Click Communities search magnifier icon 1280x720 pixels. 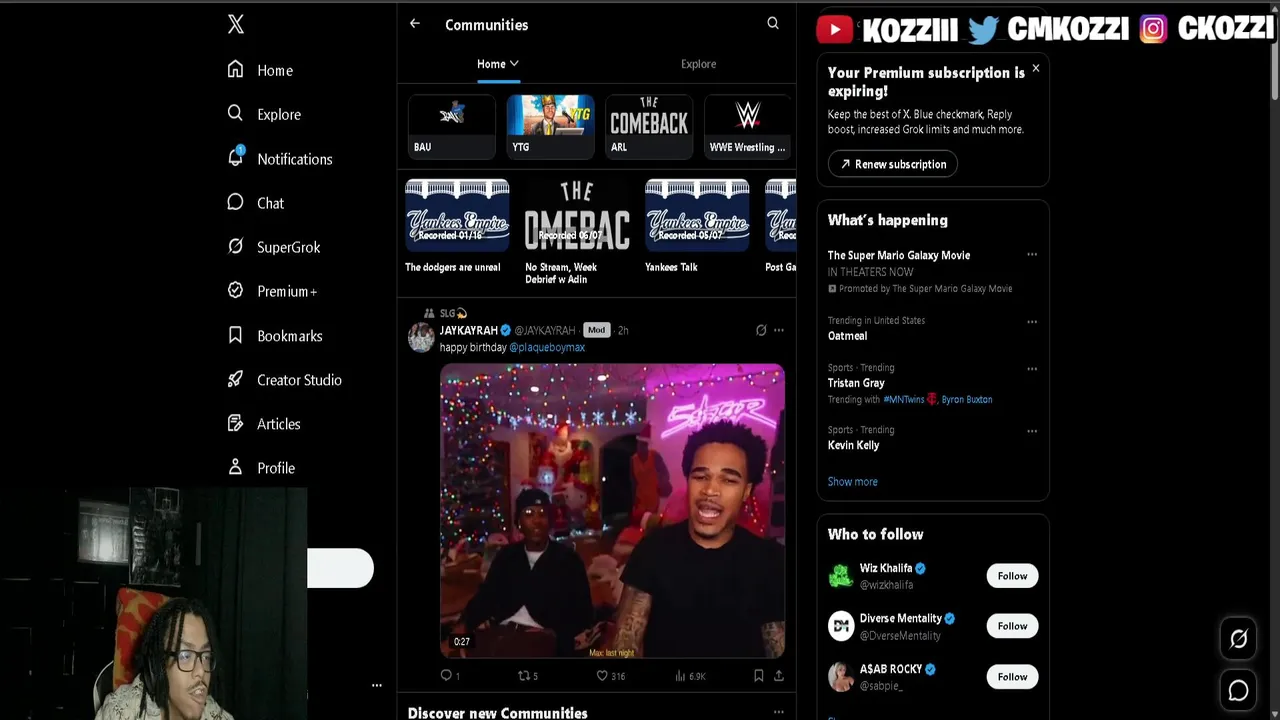pyautogui.click(x=773, y=23)
